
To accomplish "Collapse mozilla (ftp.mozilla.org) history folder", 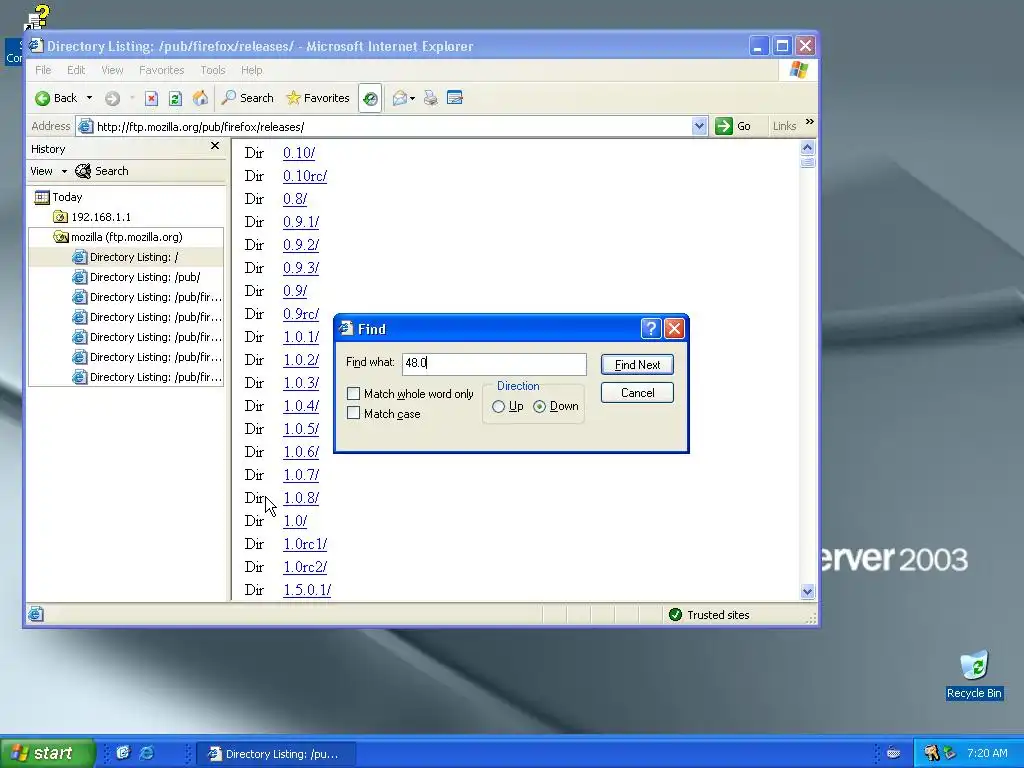I will point(118,237).
